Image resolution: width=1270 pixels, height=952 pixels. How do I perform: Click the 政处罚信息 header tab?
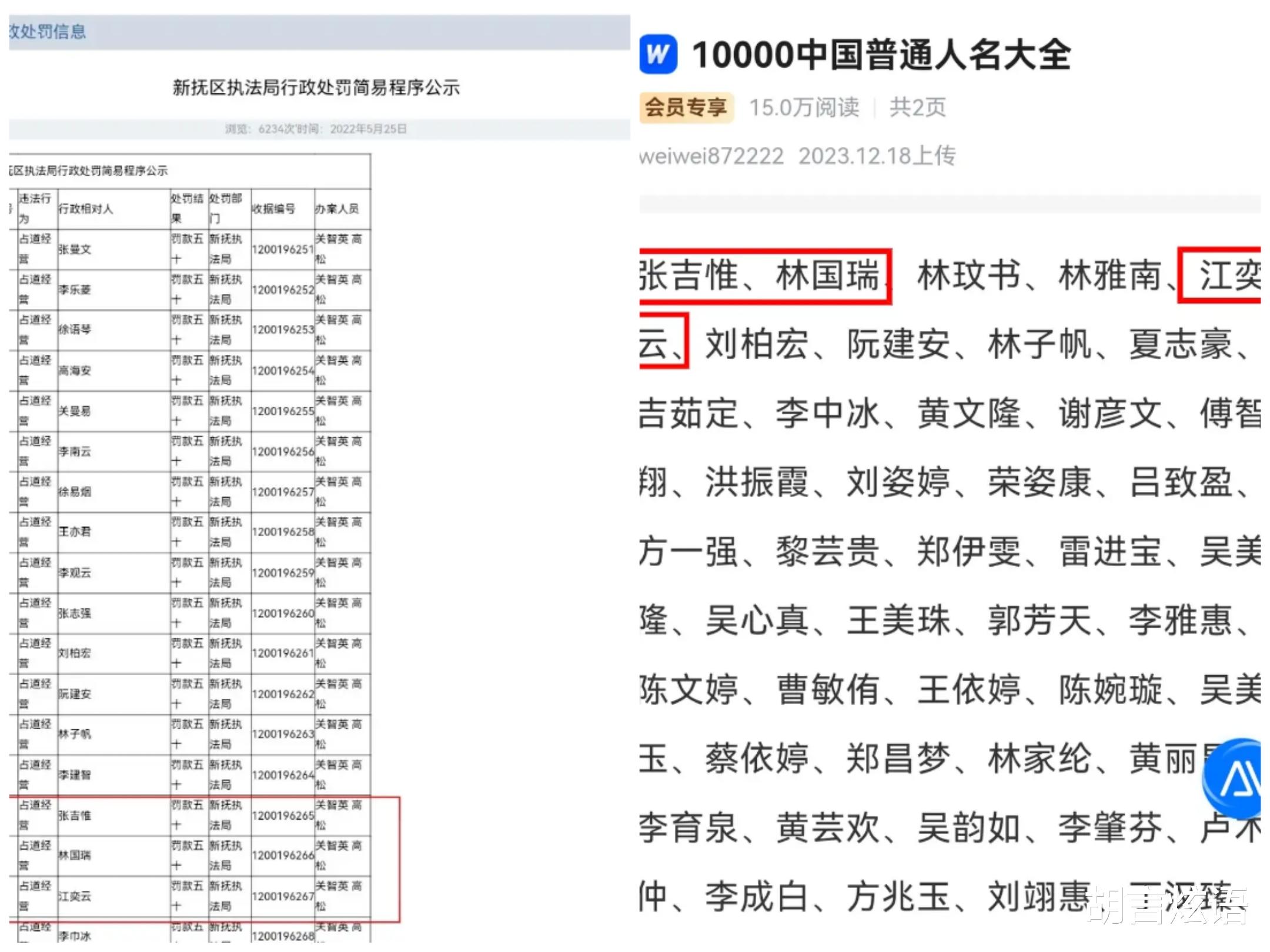click(x=47, y=31)
